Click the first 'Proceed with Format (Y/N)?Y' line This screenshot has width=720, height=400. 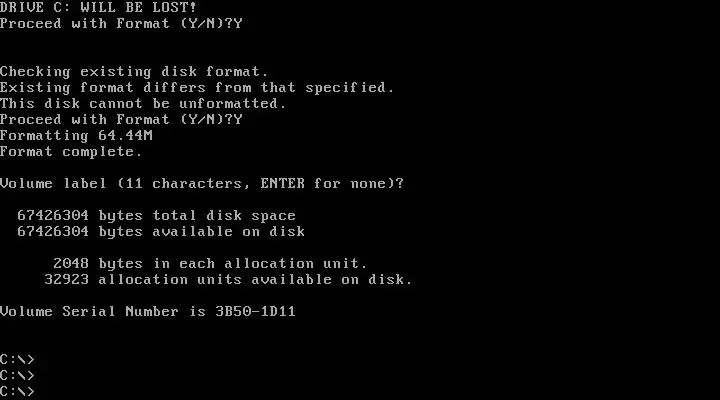(121, 24)
